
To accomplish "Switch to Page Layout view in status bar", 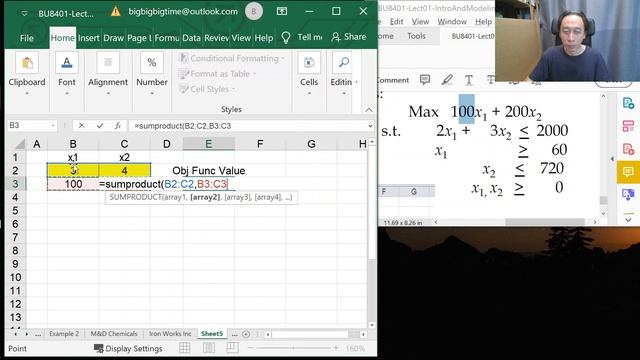I will 209,348.
